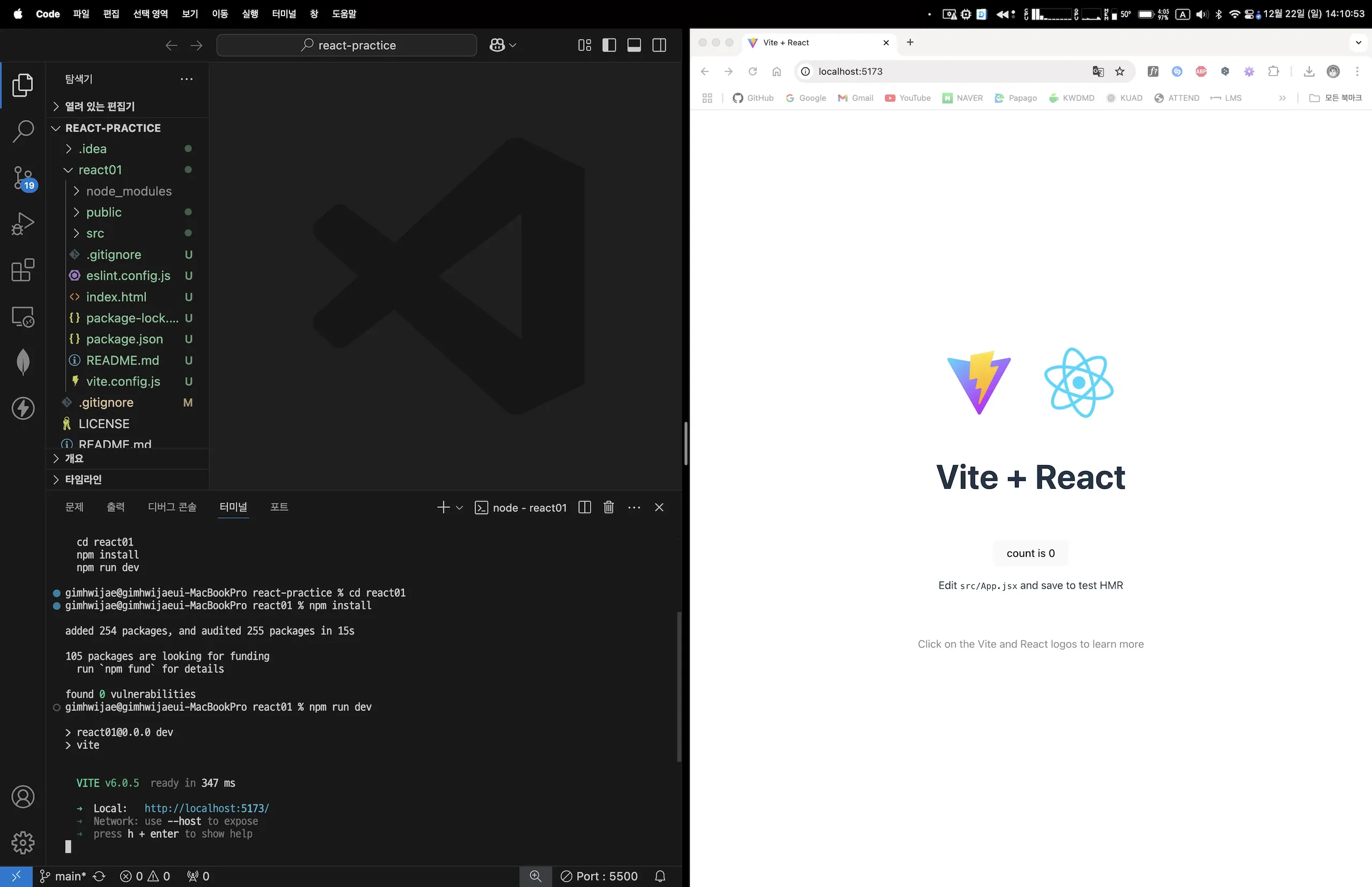Open the Extensions view in VS Code
This screenshot has width=1372, height=887.
point(23,271)
